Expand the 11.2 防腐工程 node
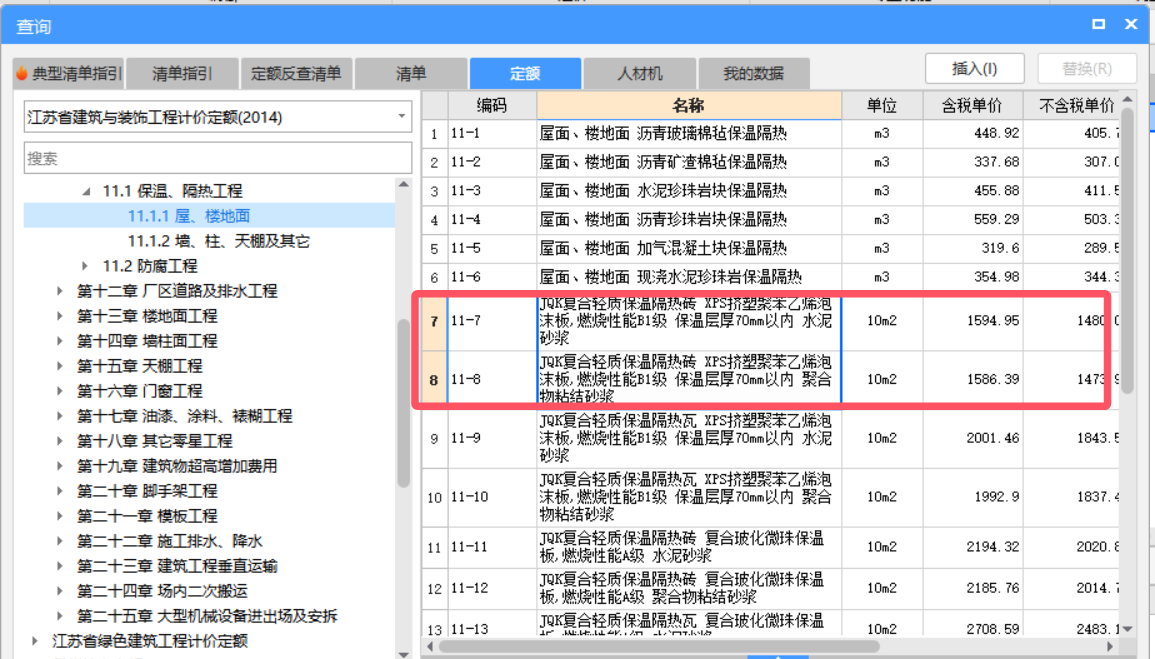The image size is (1155, 659). click(85, 266)
